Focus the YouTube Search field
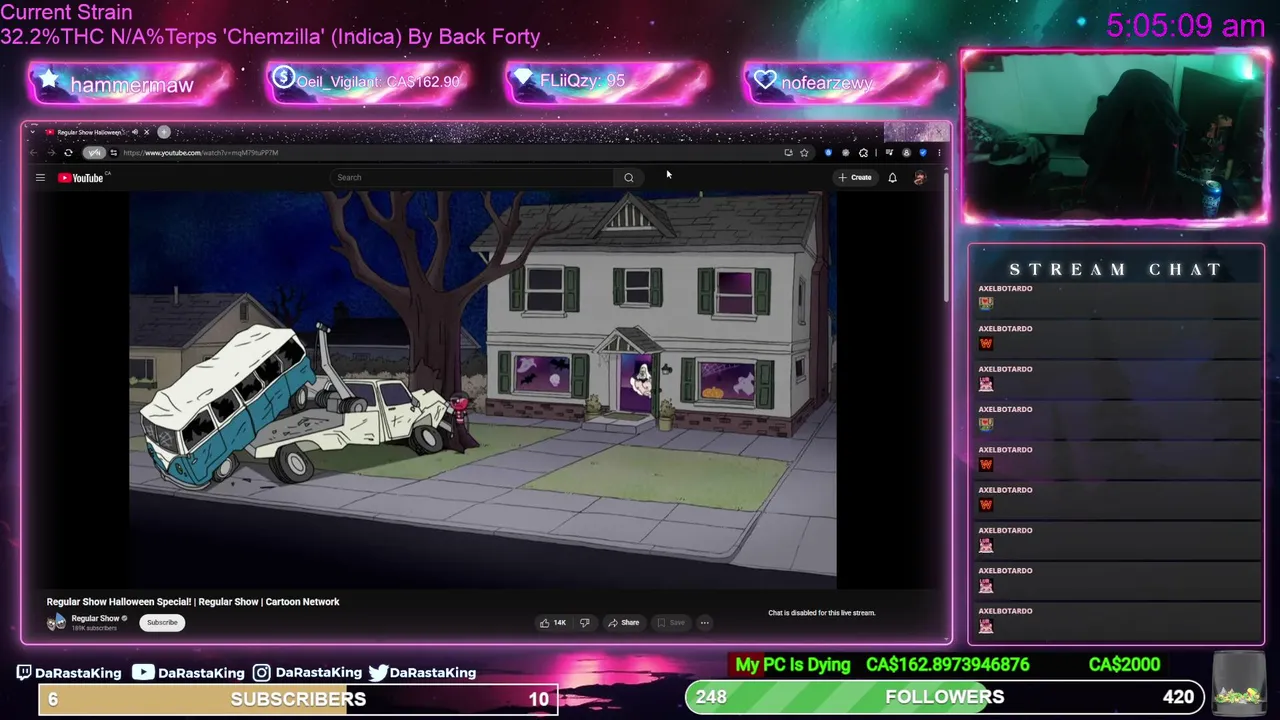 [472, 177]
